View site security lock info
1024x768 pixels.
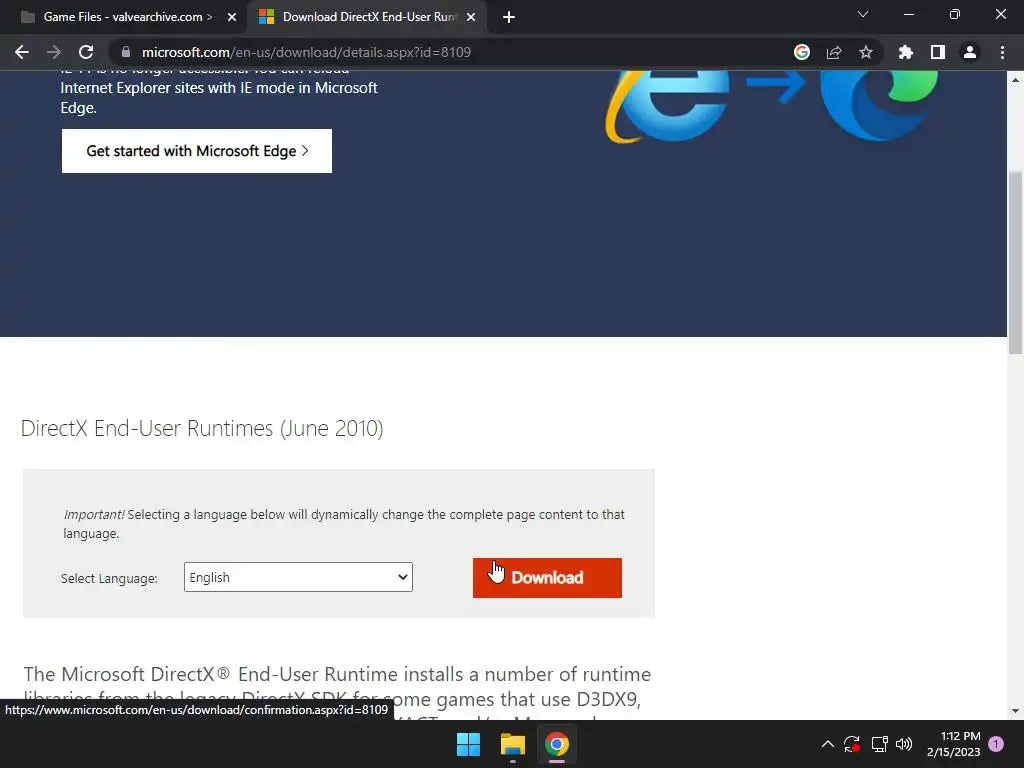coord(126,52)
